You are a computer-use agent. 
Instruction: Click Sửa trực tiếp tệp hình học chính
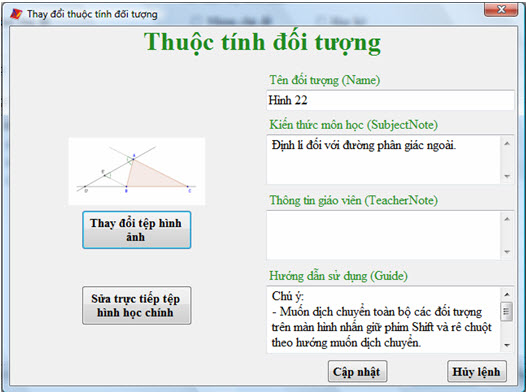click(x=137, y=305)
